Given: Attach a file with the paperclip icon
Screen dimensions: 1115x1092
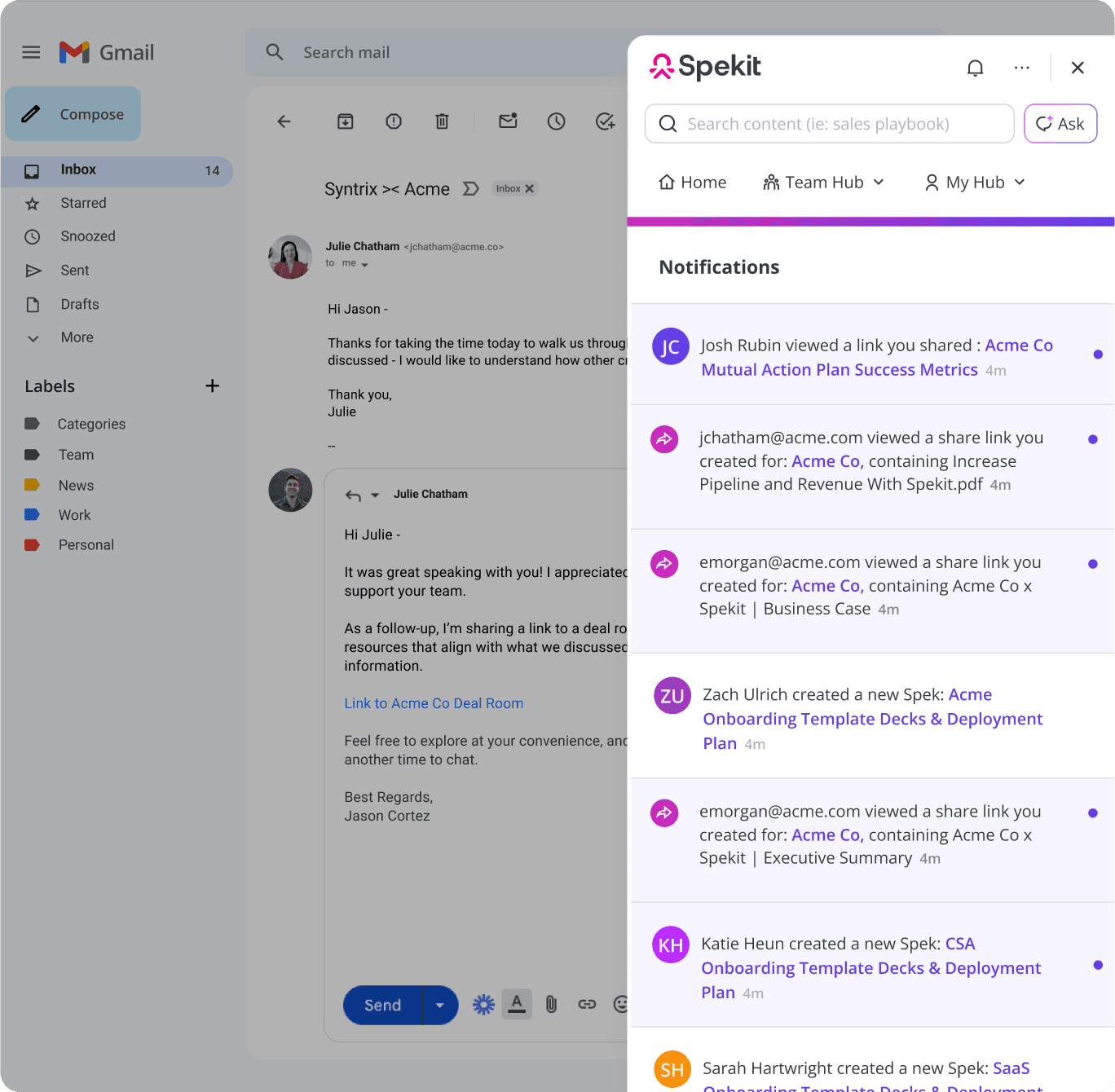Looking at the screenshot, I should (552, 1005).
